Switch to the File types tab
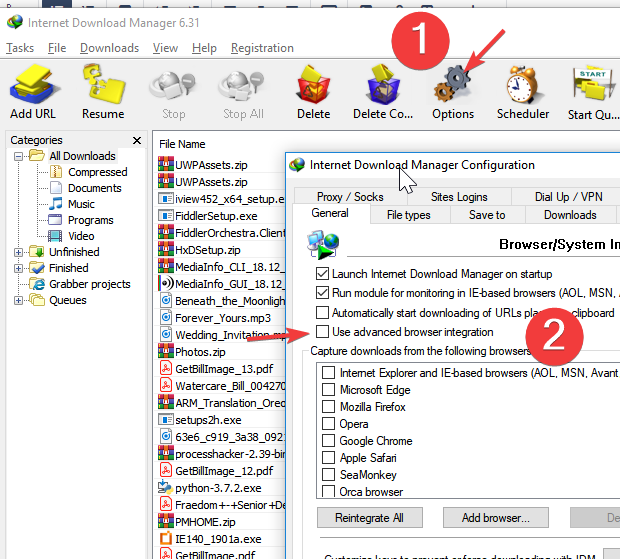The height and width of the screenshot is (559, 620). point(408,215)
